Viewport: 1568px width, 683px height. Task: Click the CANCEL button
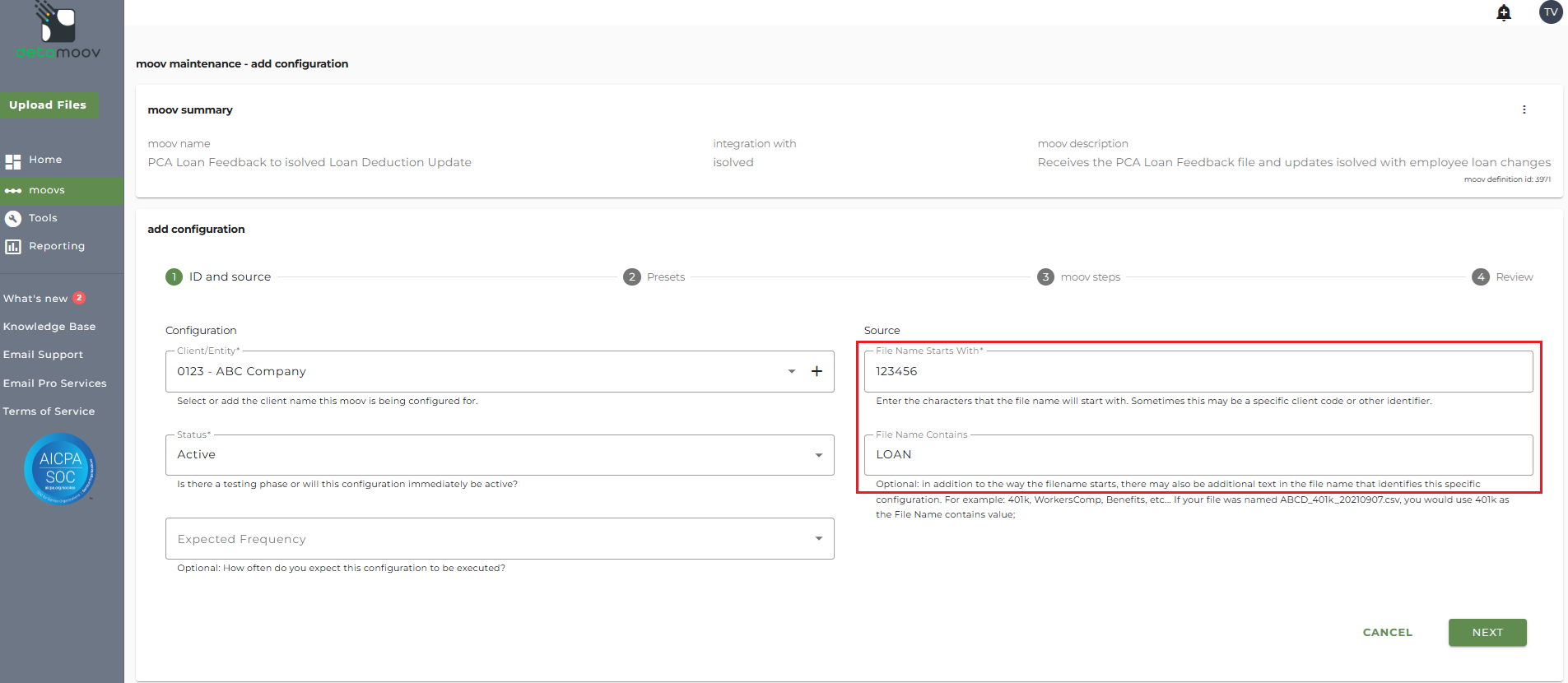[x=1387, y=633]
